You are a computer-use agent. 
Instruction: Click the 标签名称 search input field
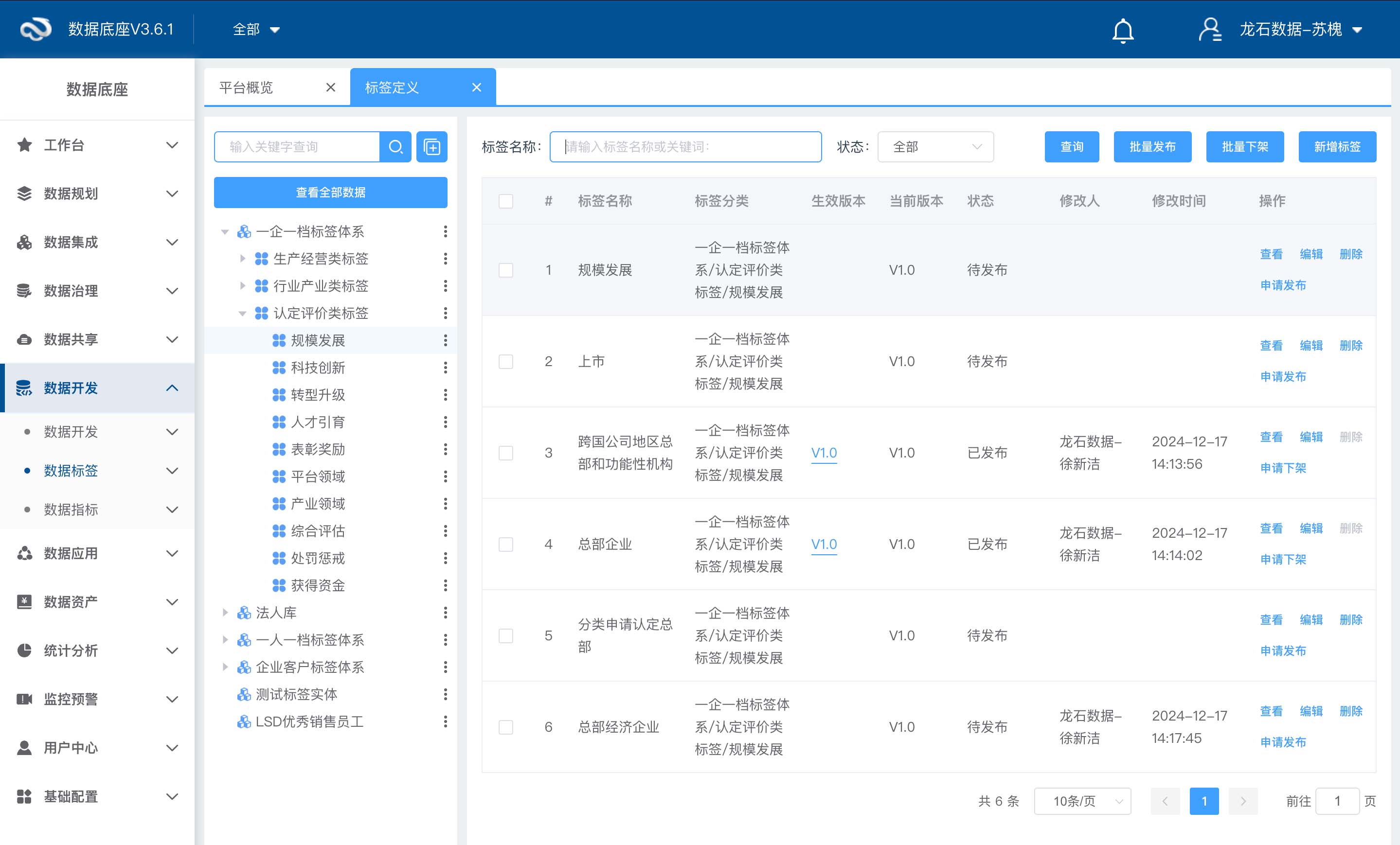[685, 147]
